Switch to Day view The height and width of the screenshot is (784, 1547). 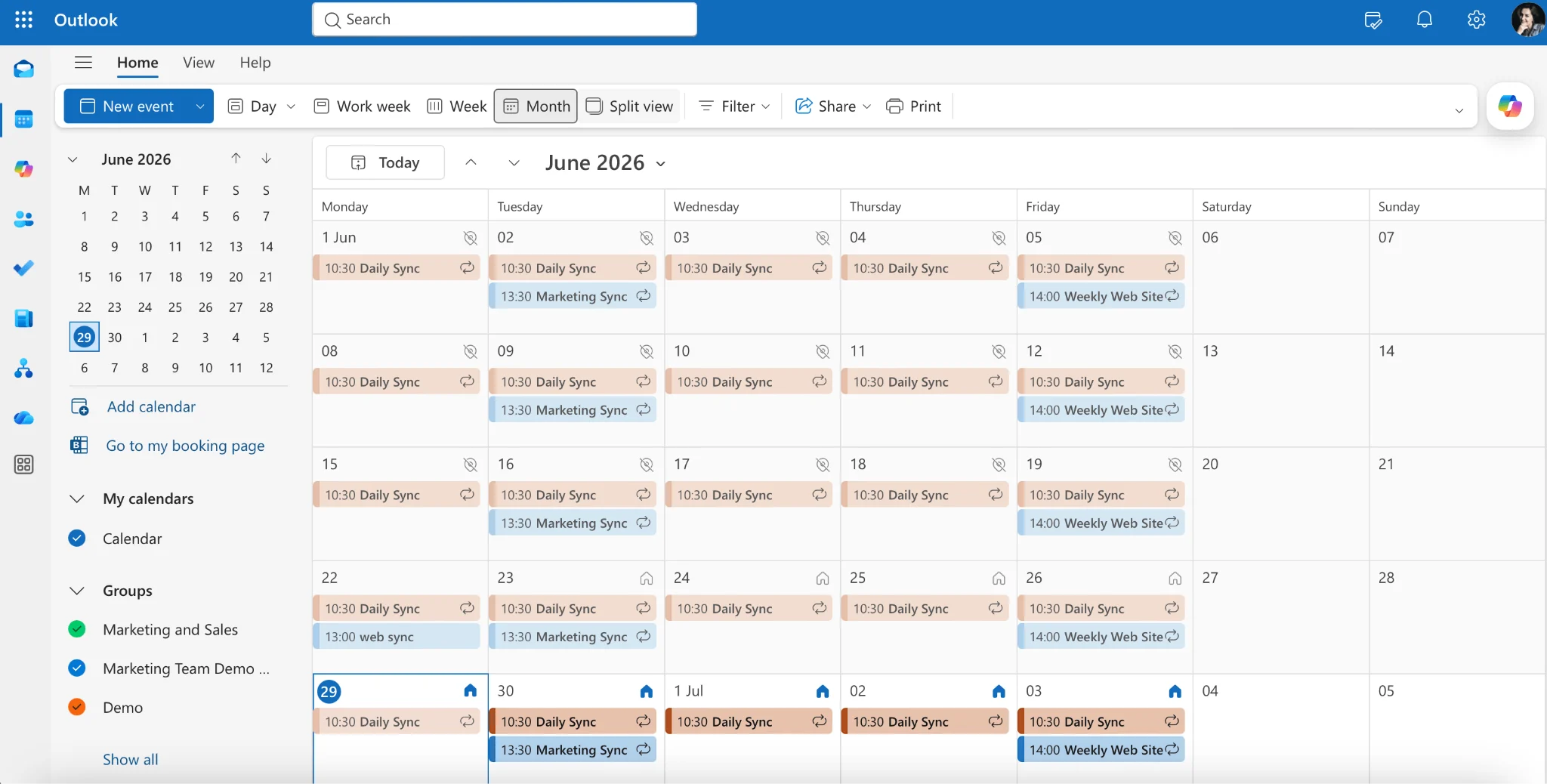252,106
